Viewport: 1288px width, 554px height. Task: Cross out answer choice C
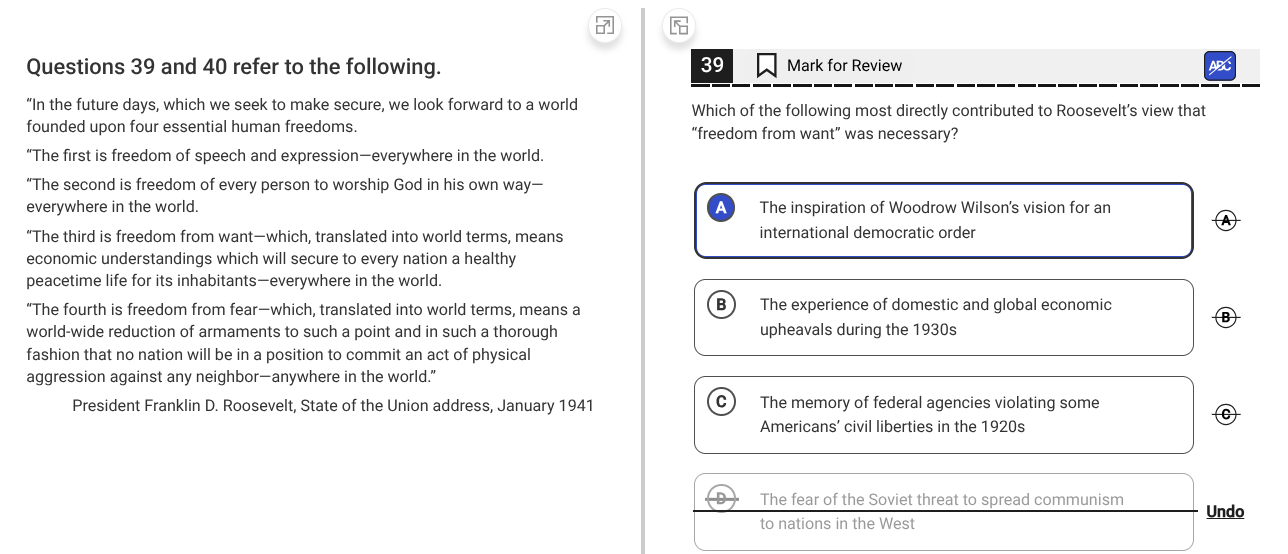pos(1226,414)
